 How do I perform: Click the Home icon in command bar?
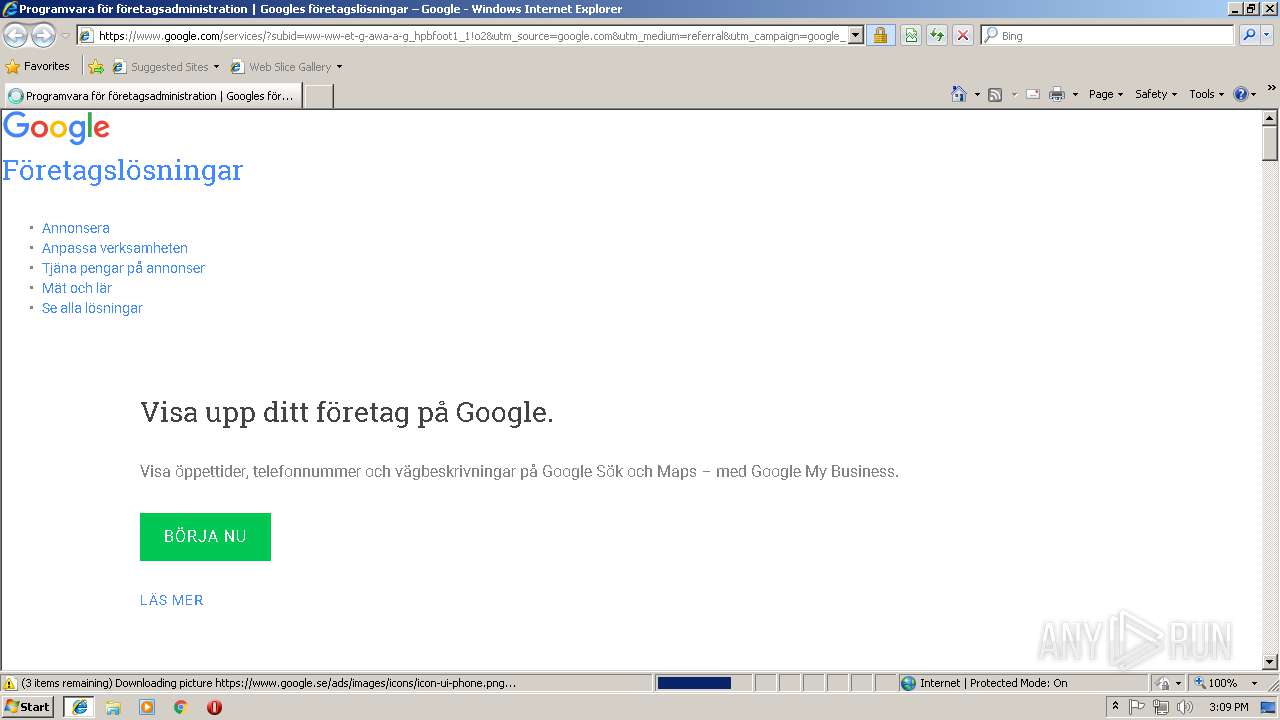coord(959,94)
